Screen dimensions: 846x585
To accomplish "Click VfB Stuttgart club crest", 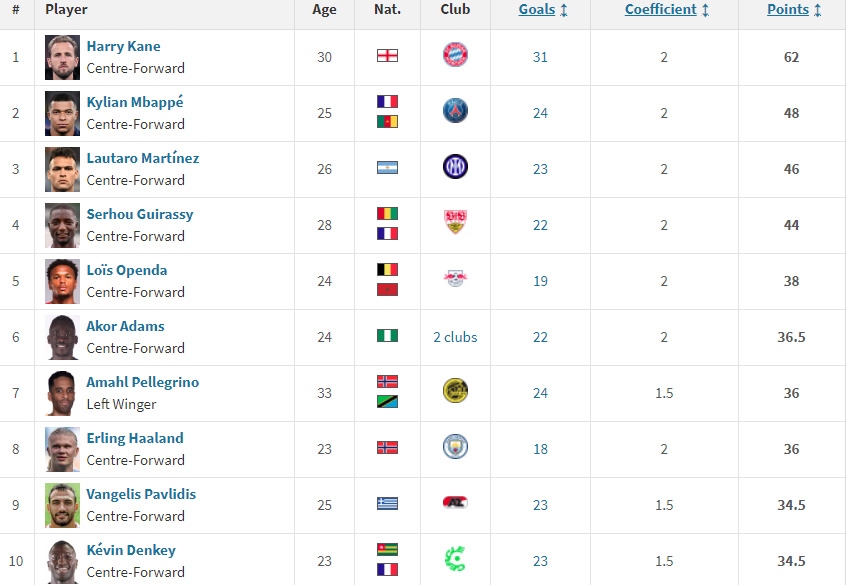I will [455, 222].
